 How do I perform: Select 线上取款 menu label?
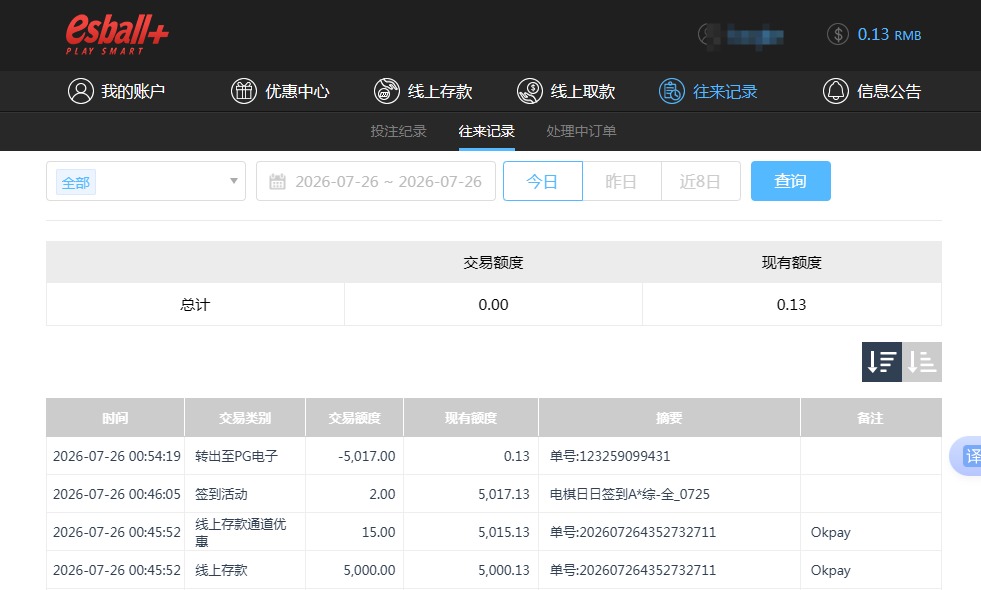point(582,91)
